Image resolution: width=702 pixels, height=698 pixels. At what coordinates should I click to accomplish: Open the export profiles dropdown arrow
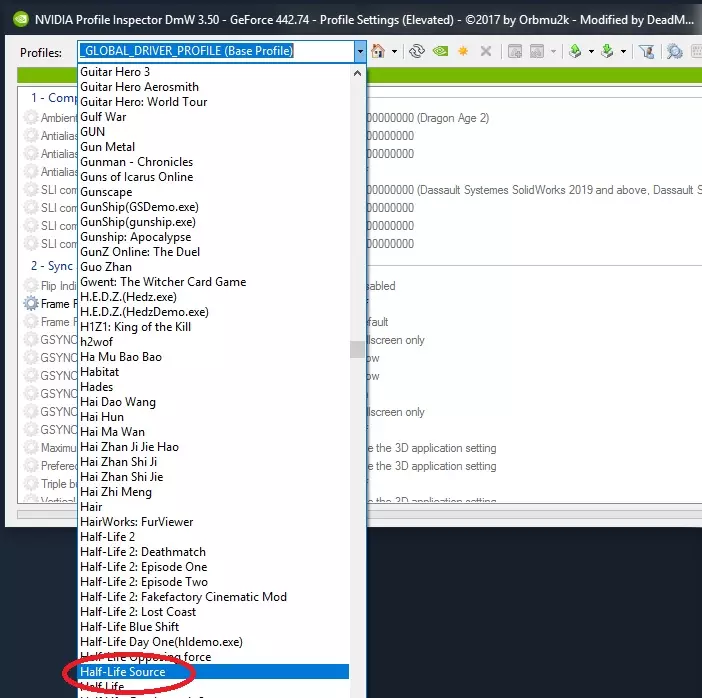(x=591, y=51)
